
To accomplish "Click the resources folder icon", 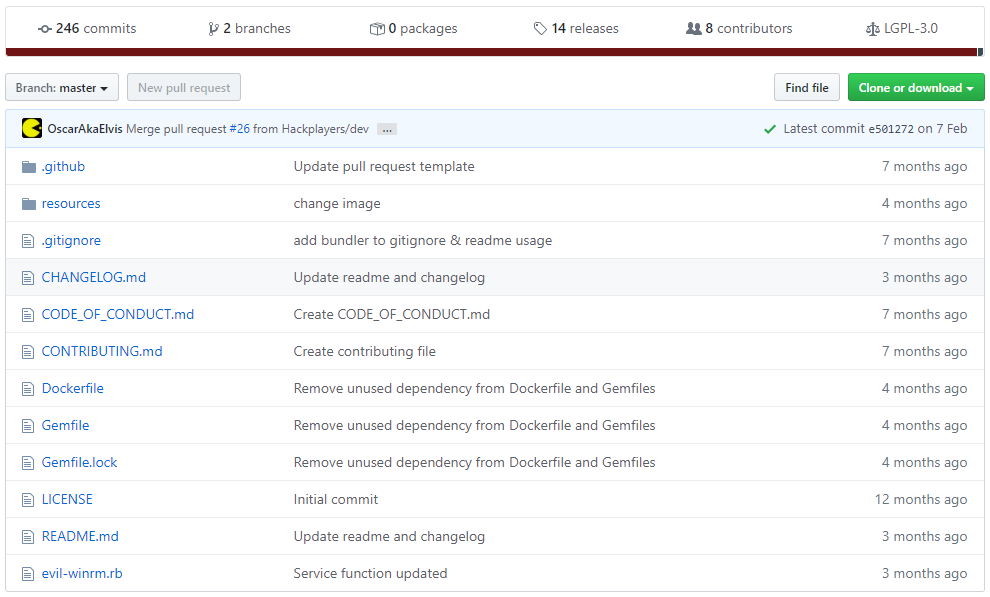I will [x=28, y=204].
